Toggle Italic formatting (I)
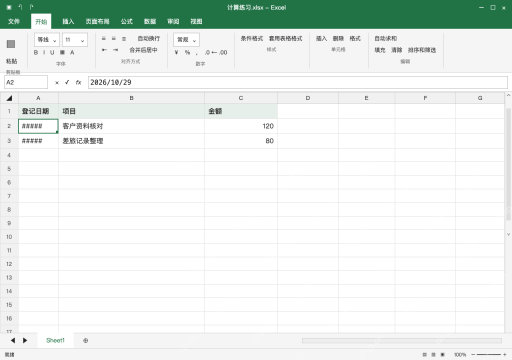This screenshot has width=512, height=360. pyautogui.click(x=44, y=52)
